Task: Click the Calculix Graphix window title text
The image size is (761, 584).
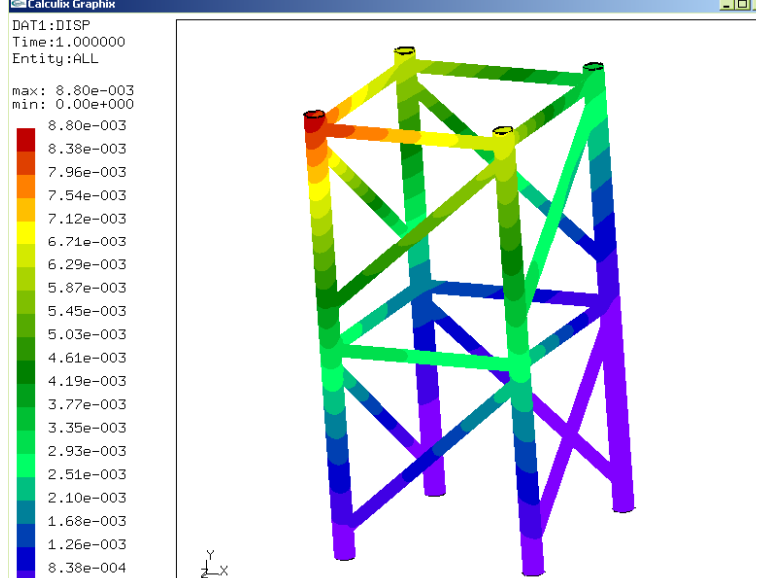Action: point(71,4)
